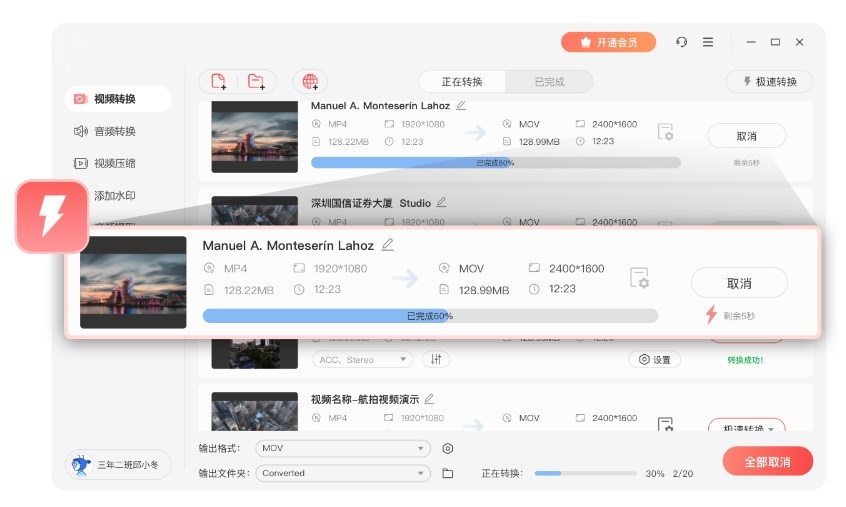This screenshot has height=507, width=846.
Task: Open customer support headset icon
Action: coord(681,42)
